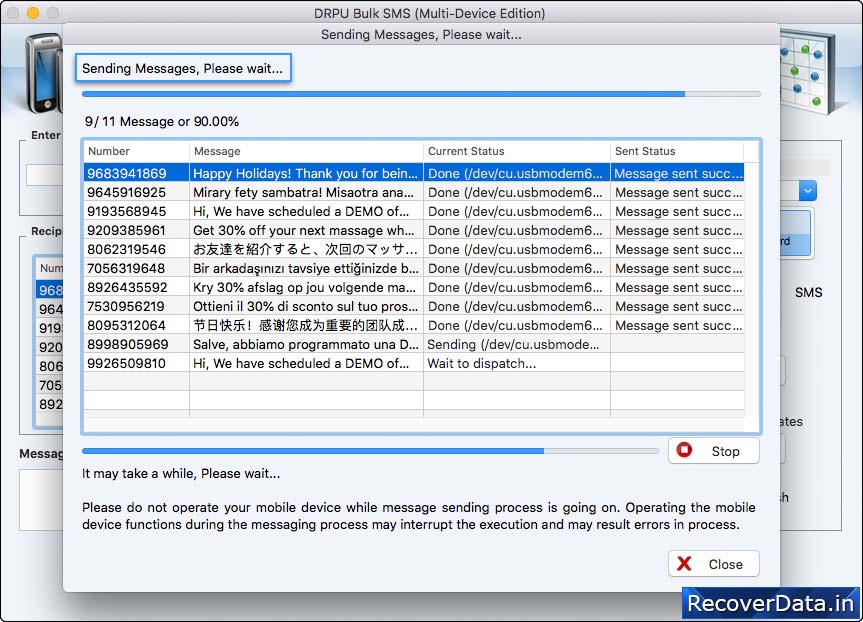Select row with number 9645916925
The height and width of the screenshot is (622, 863).
pos(414,193)
